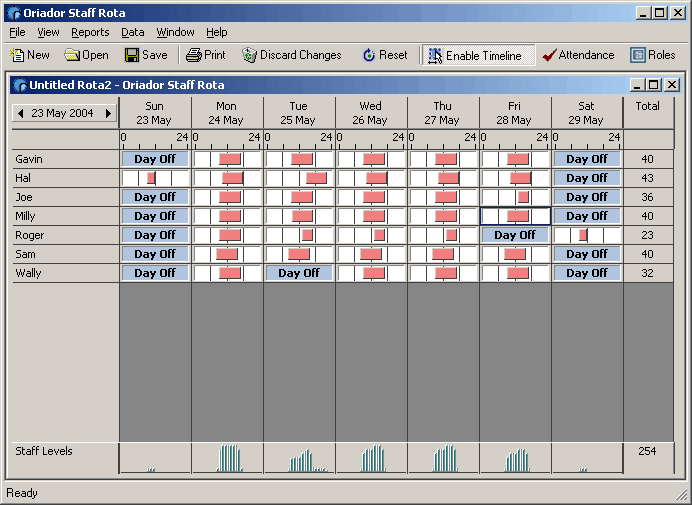The image size is (692, 505).
Task: Click the Sat 29 May column header
Action: tap(587, 113)
